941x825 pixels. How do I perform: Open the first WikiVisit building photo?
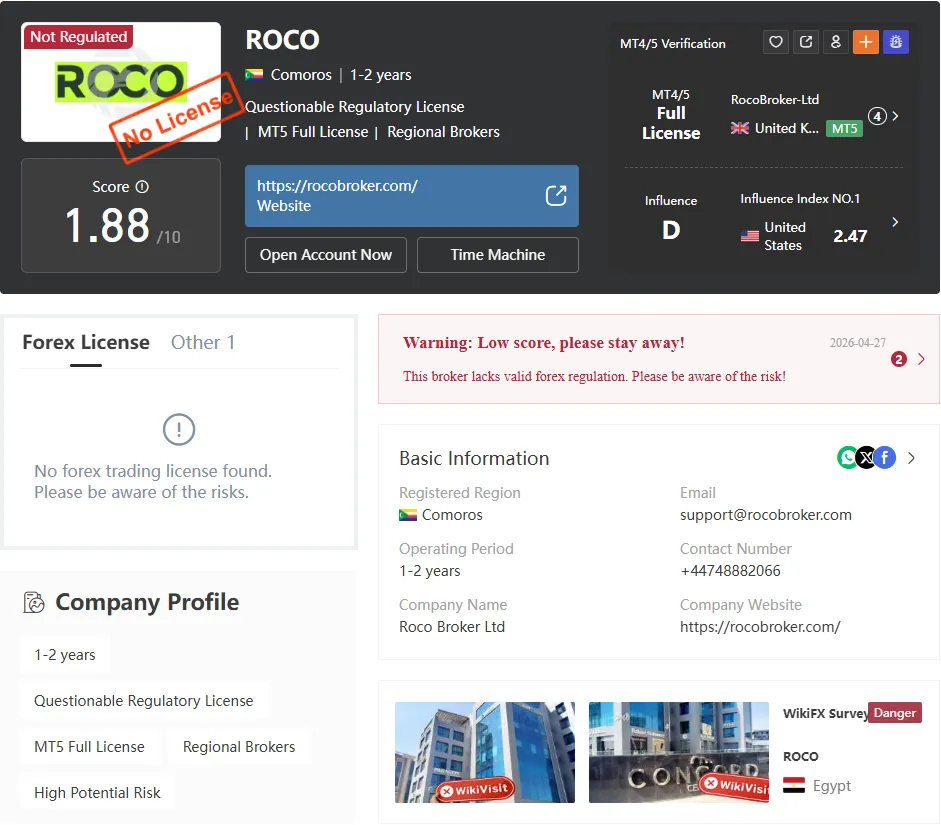pyautogui.click(x=484, y=752)
